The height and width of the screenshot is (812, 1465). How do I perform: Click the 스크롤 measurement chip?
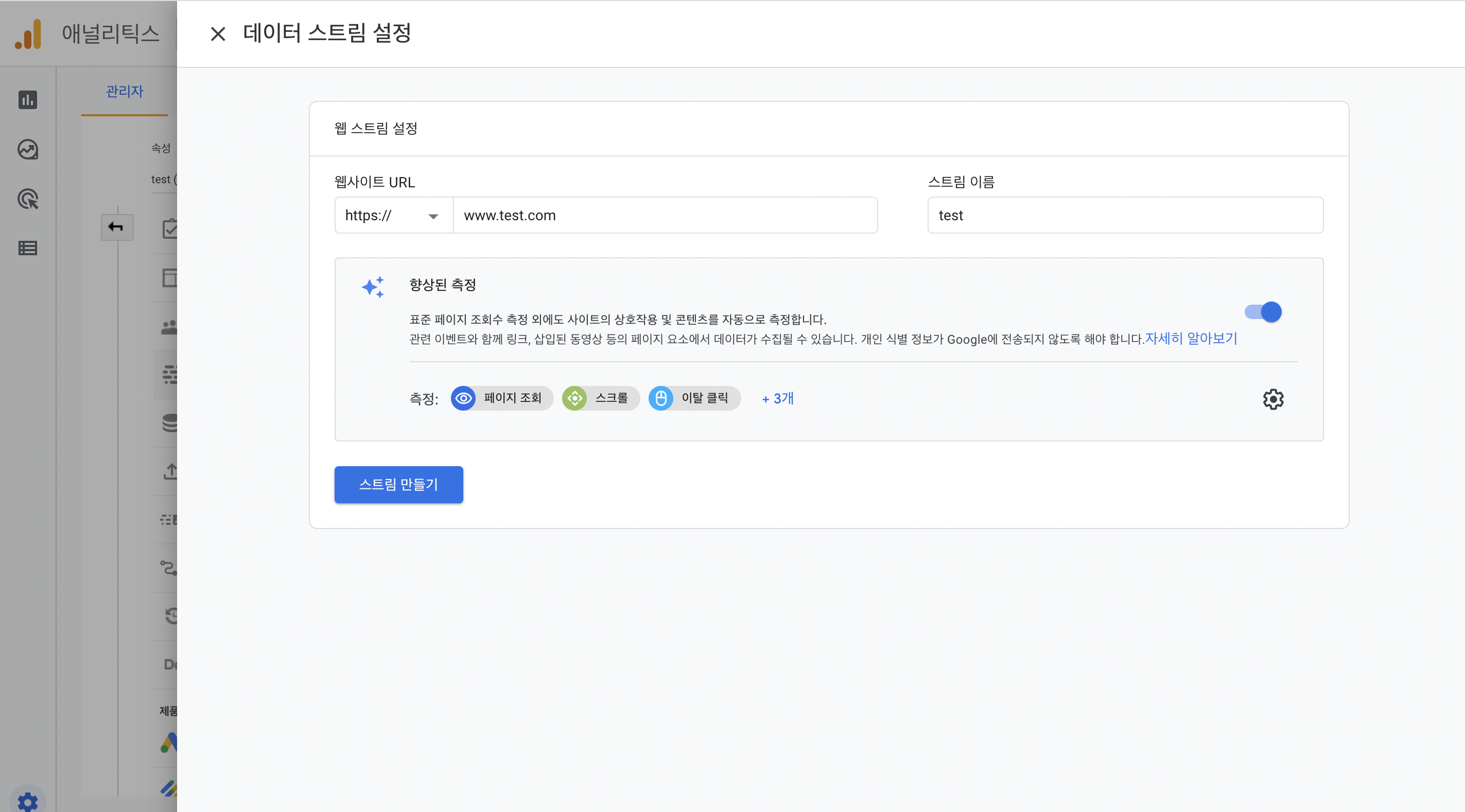coord(601,398)
